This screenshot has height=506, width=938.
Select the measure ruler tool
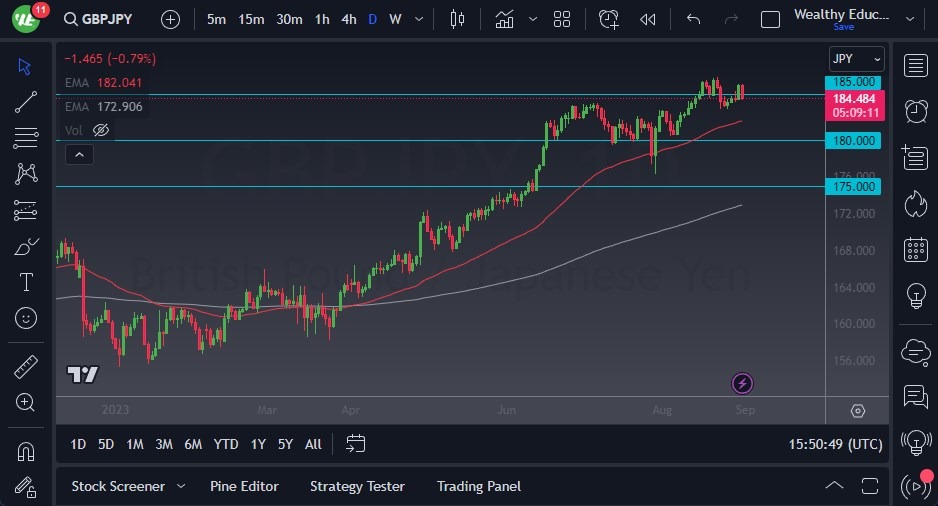[x=26, y=367]
